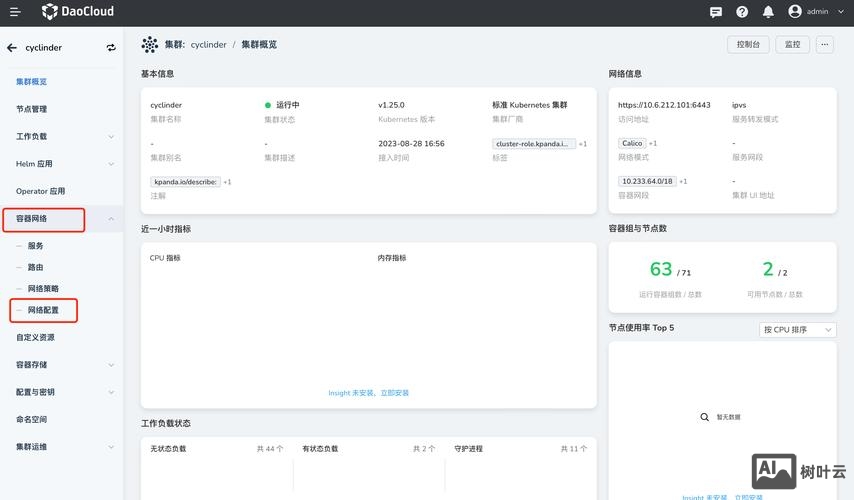The height and width of the screenshot is (500, 854).
Task: Open the Operator 应用 sidebar item
Action: pos(40,191)
